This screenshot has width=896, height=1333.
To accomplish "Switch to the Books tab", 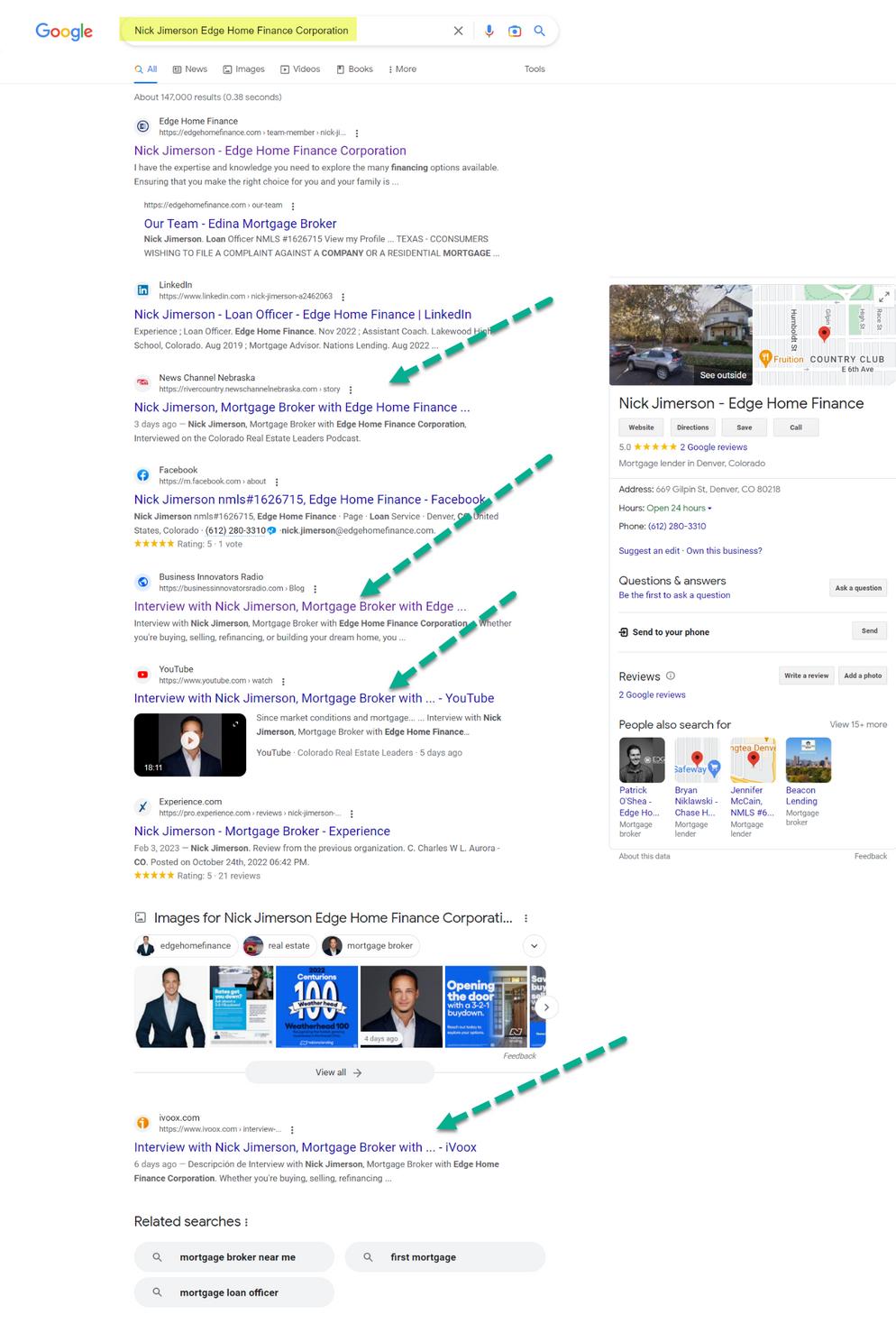I will [x=354, y=69].
